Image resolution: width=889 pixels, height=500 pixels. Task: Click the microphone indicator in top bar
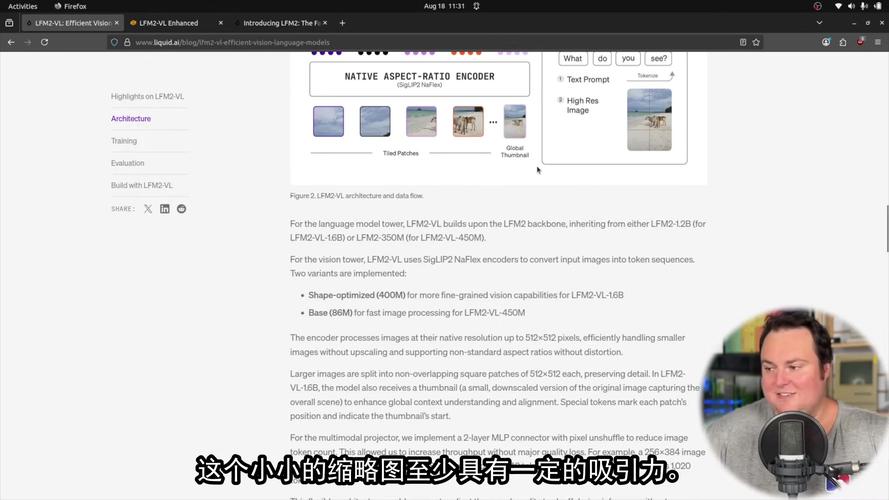coord(864,6)
